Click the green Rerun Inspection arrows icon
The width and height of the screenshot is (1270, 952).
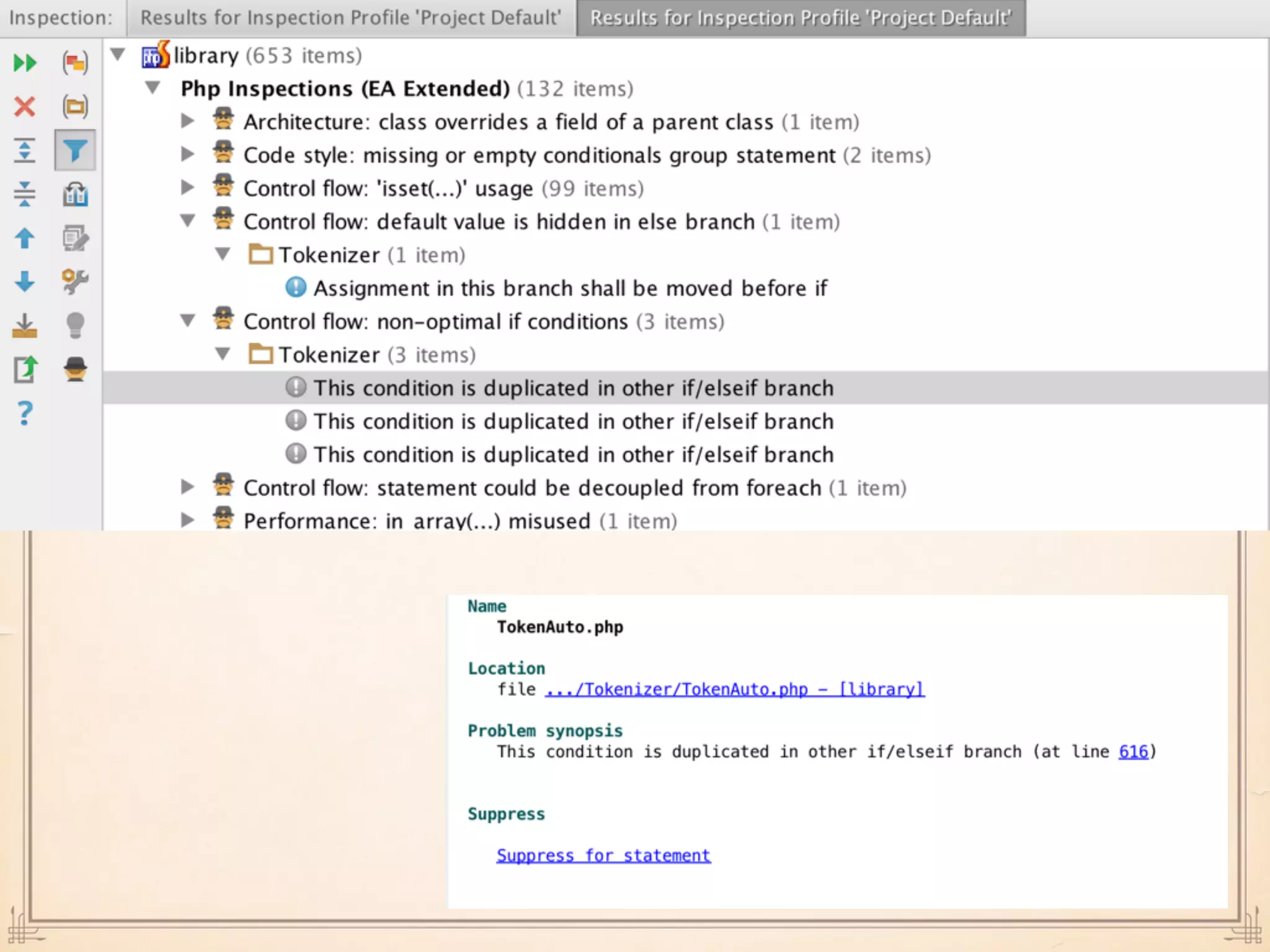(x=25, y=63)
